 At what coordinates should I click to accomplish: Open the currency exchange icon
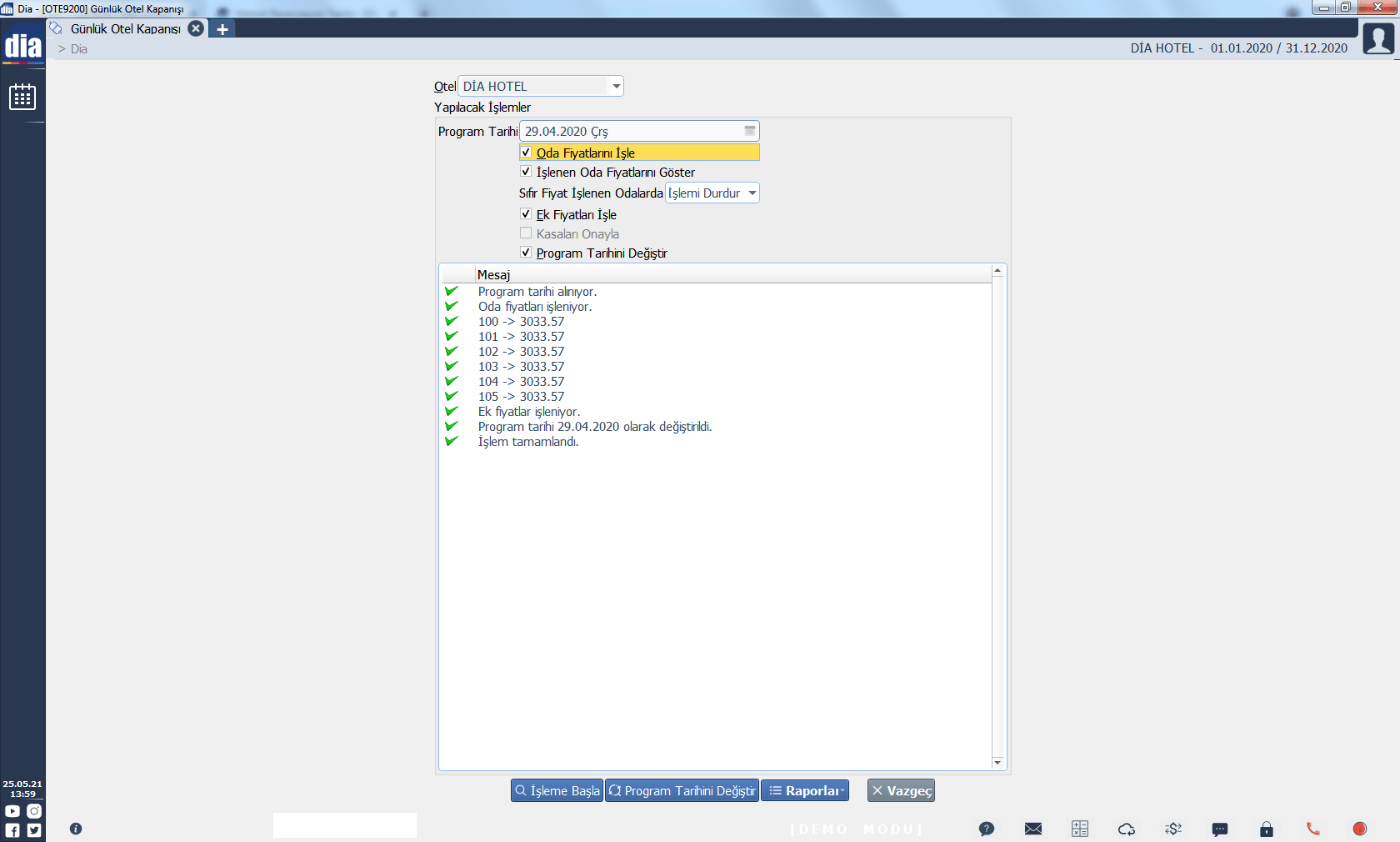click(1173, 829)
